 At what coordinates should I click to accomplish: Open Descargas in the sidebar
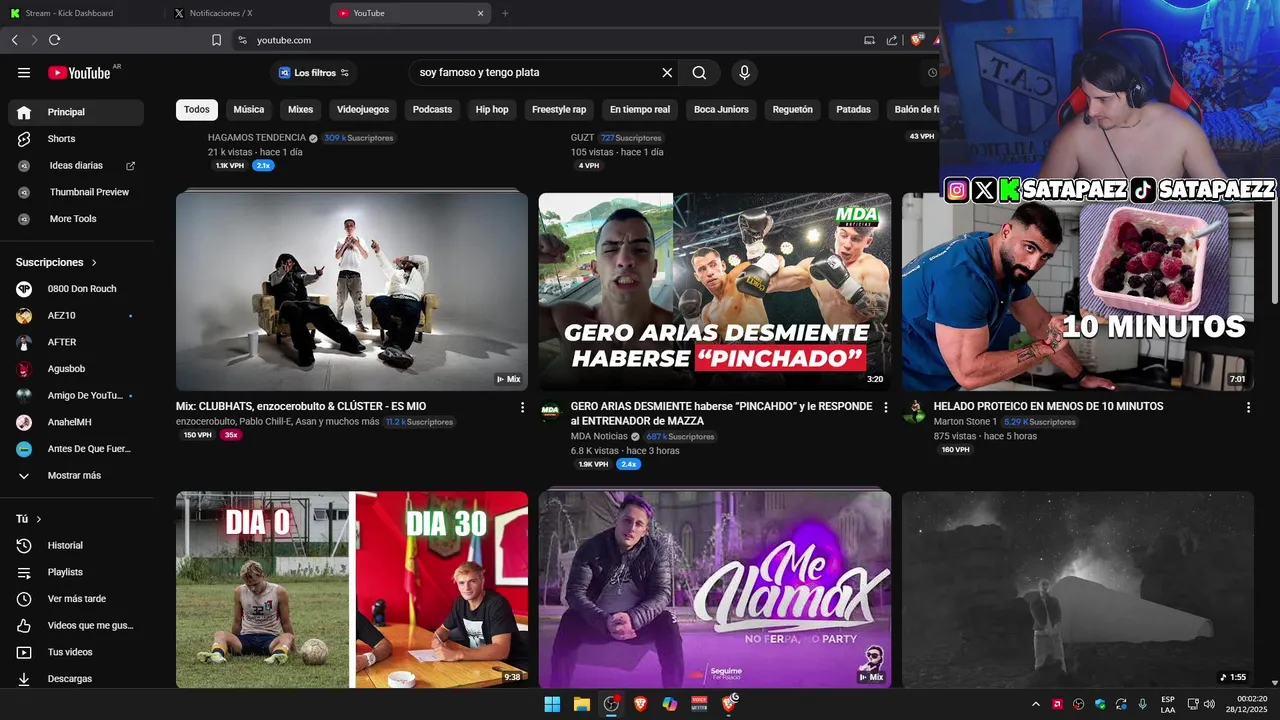pos(76,679)
